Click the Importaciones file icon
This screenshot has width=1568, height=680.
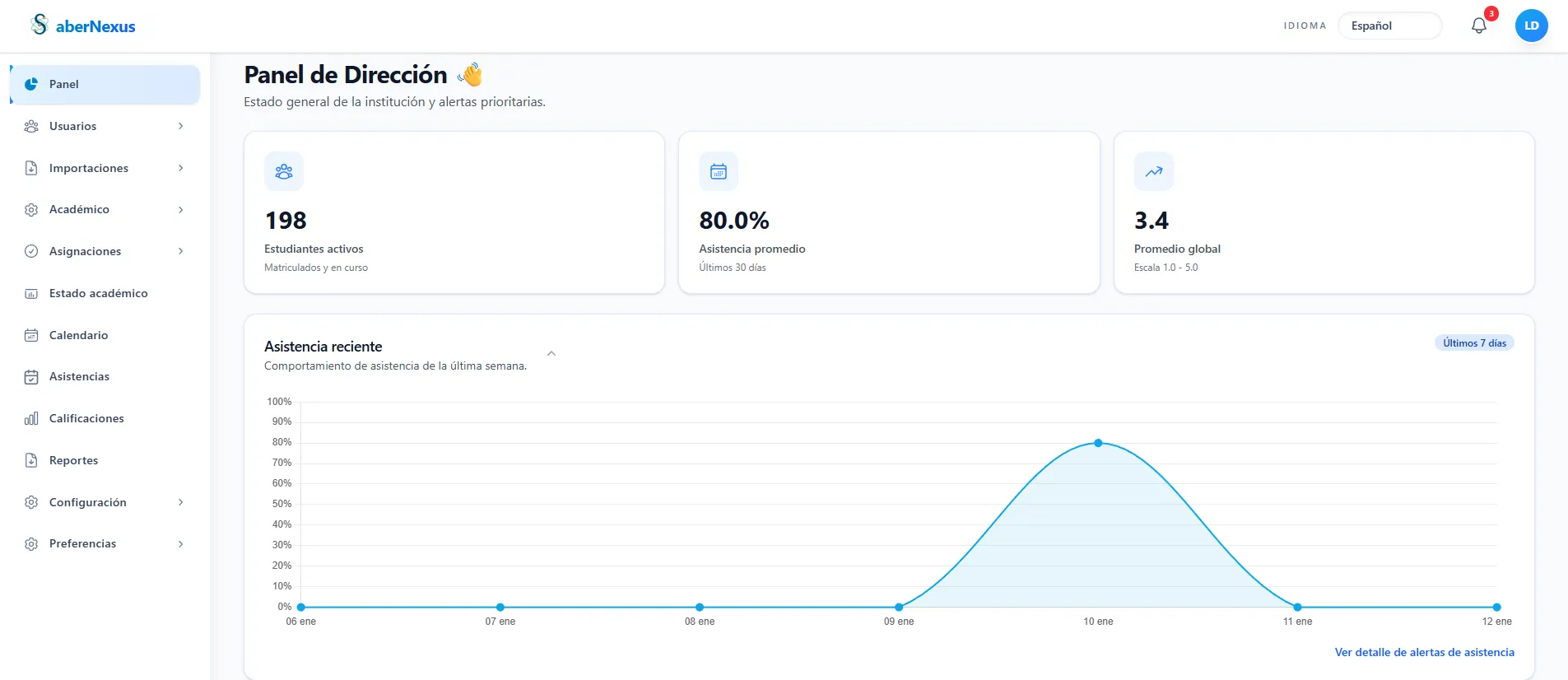[31, 168]
